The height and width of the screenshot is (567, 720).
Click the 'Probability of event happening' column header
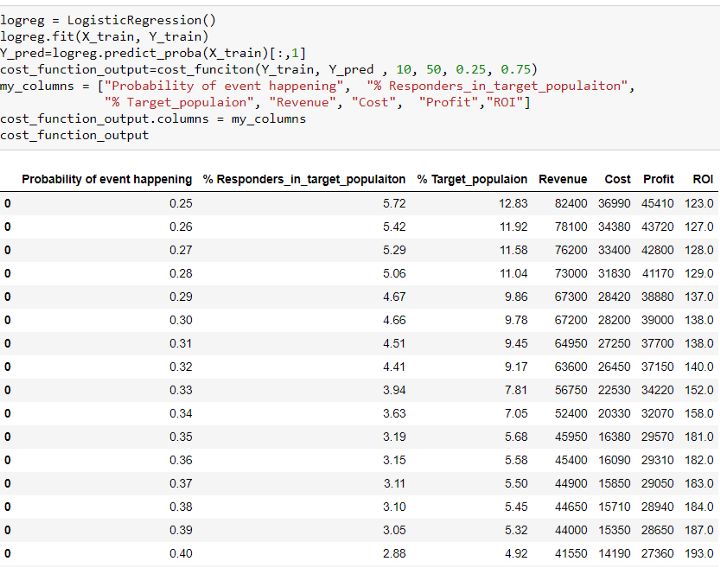pyautogui.click(x=107, y=179)
